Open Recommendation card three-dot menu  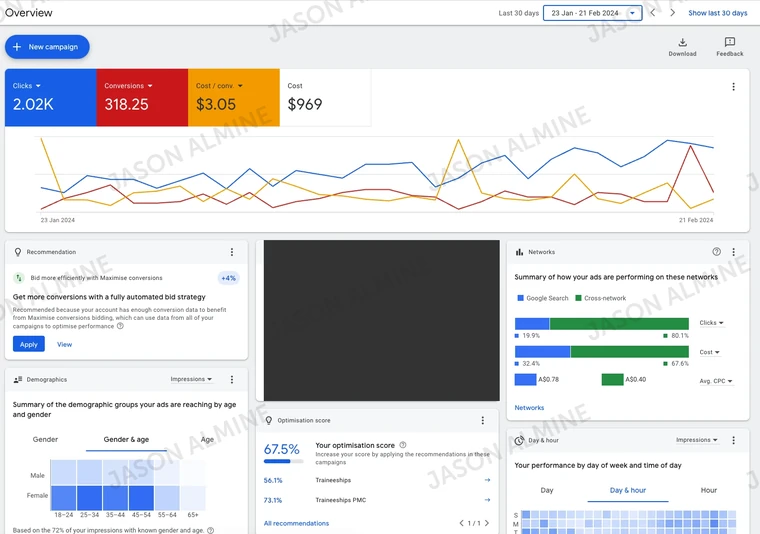click(x=232, y=252)
